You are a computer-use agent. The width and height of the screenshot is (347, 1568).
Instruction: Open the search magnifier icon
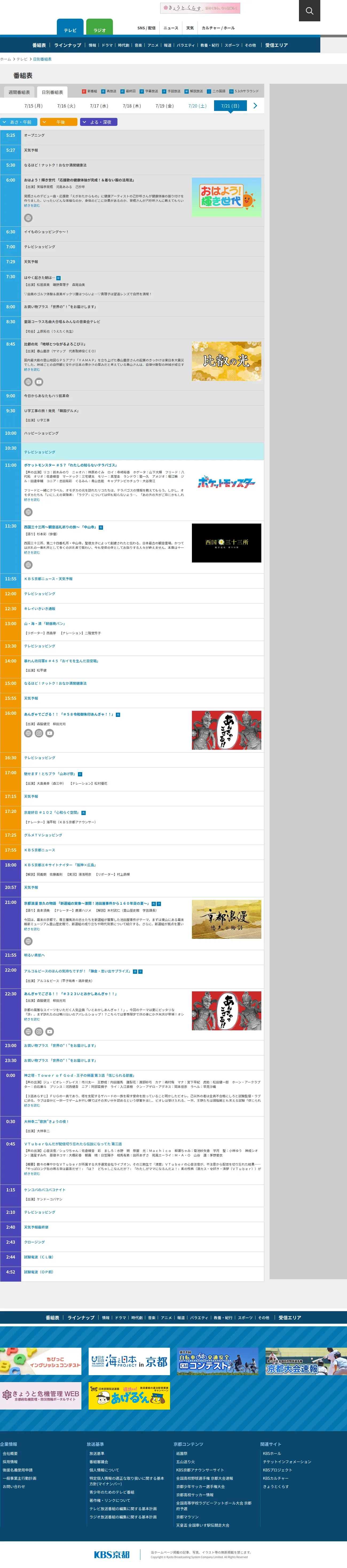point(309,10)
